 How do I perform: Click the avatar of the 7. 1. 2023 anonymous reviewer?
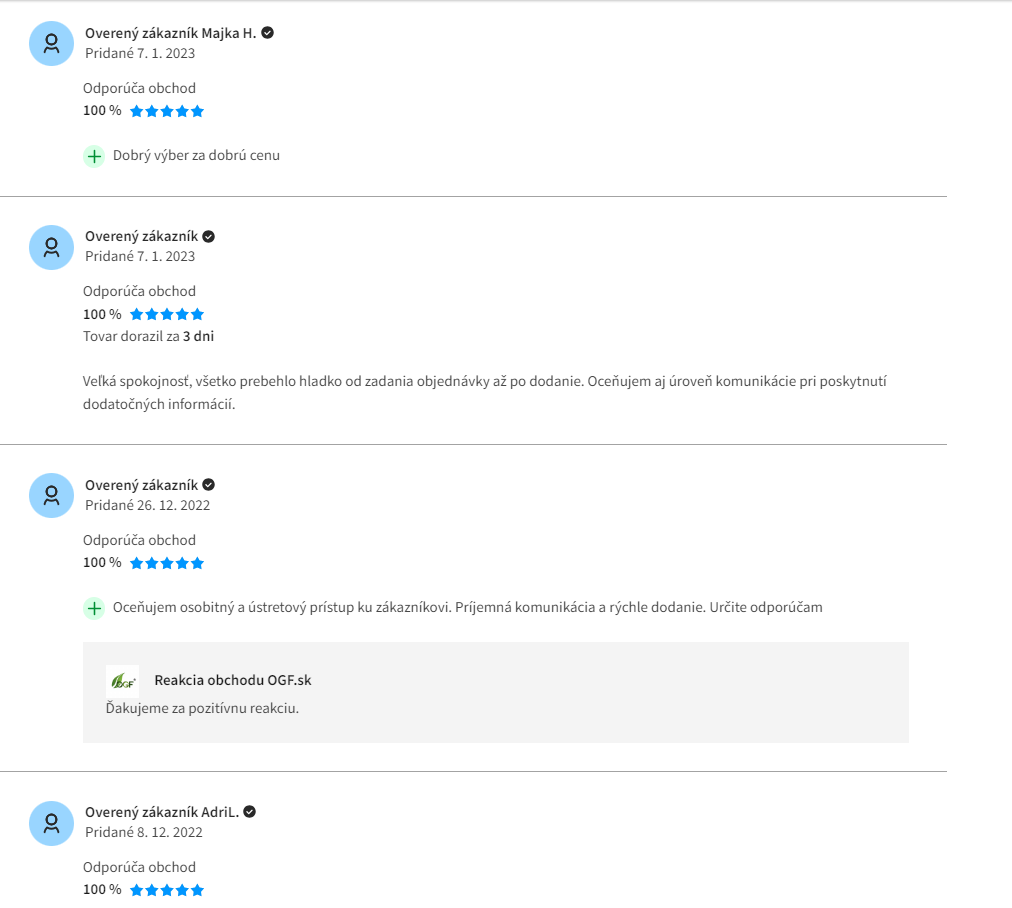click(51, 247)
